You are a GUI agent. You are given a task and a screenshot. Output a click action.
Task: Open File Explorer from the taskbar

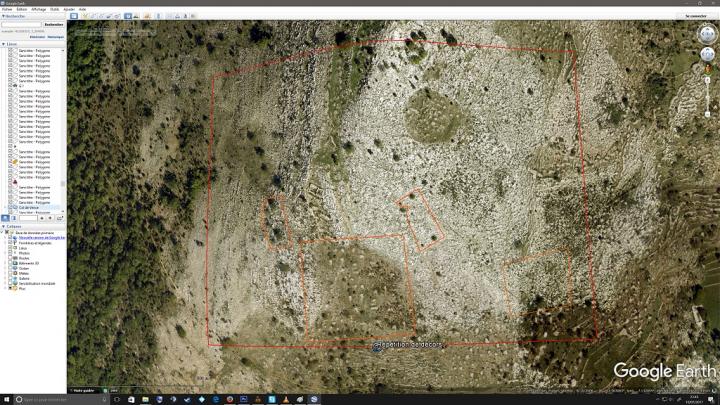146,399
